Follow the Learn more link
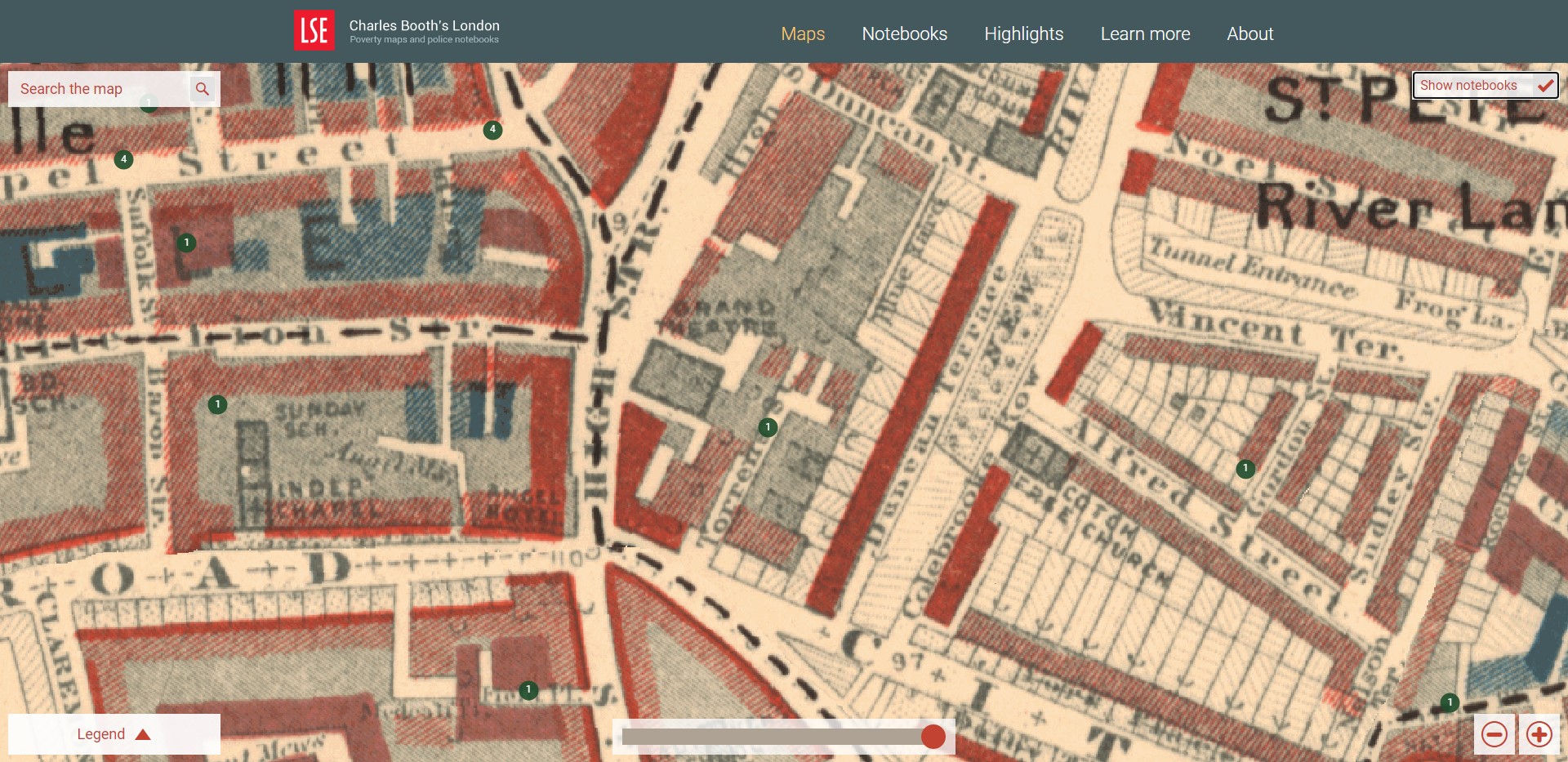Viewport: 1568px width, 762px height. pos(1145,33)
